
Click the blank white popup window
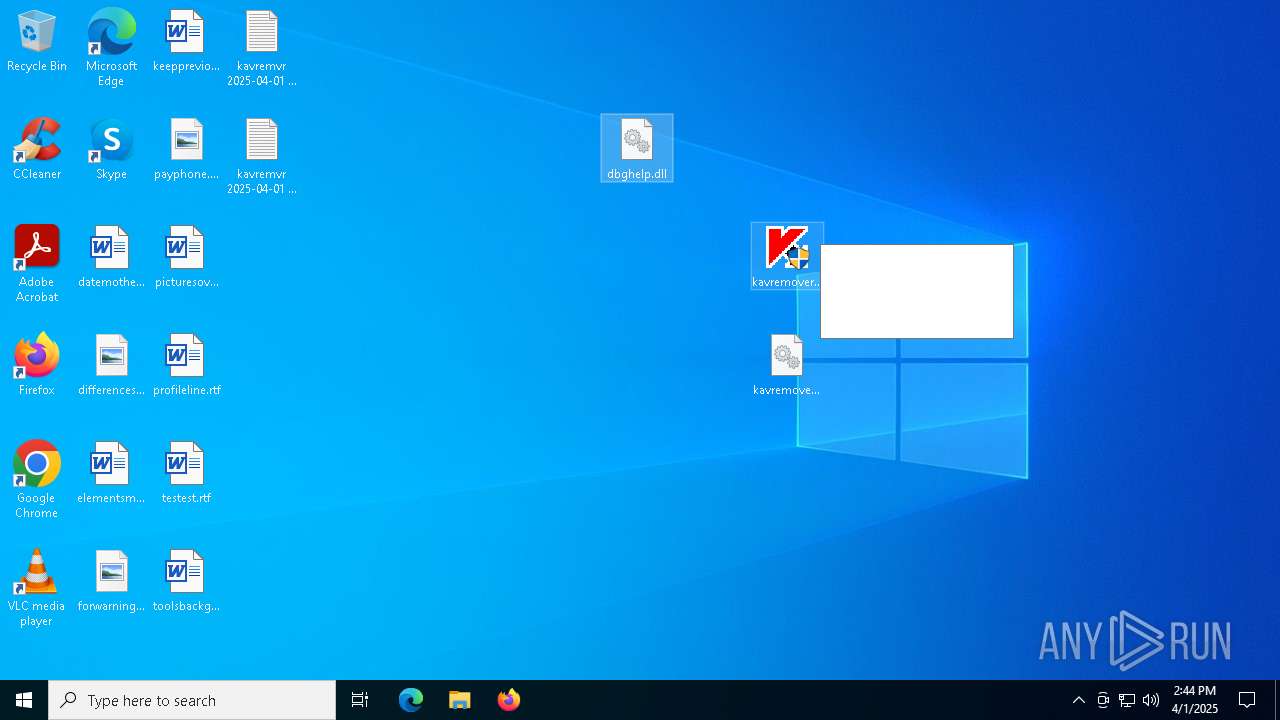click(x=917, y=291)
